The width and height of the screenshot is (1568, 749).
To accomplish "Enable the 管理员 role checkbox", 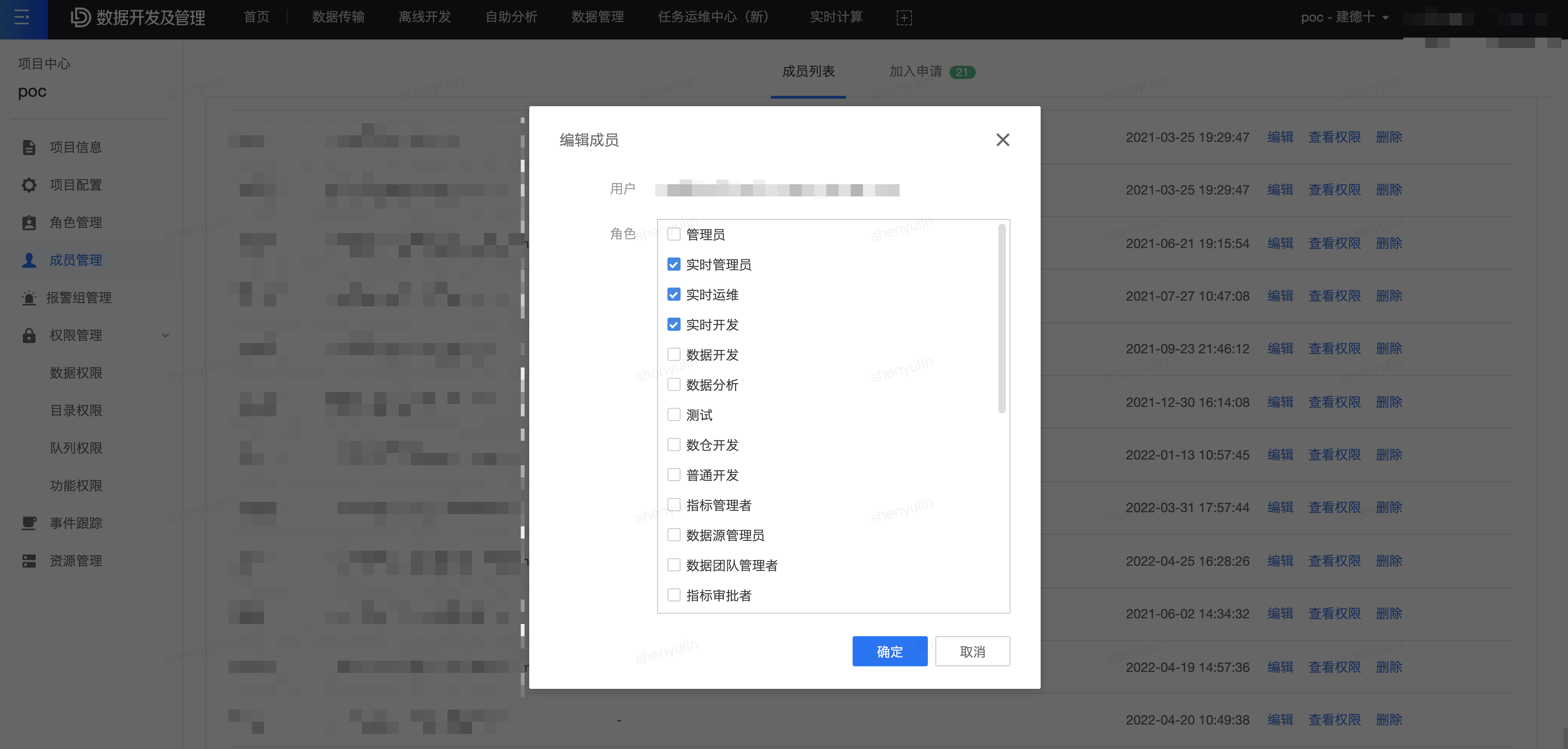I will point(673,234).
